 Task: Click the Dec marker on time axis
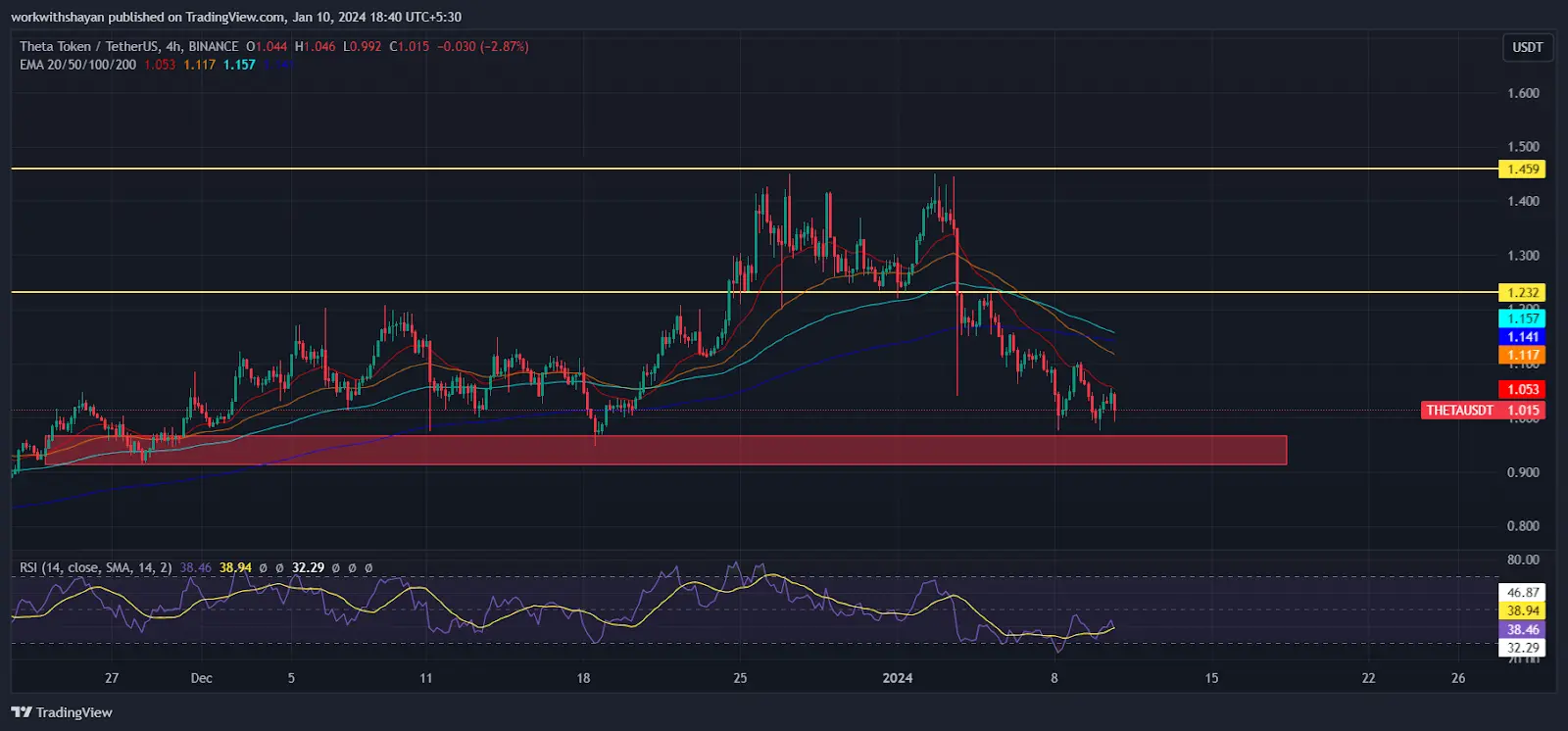click(x=201, y=678)
